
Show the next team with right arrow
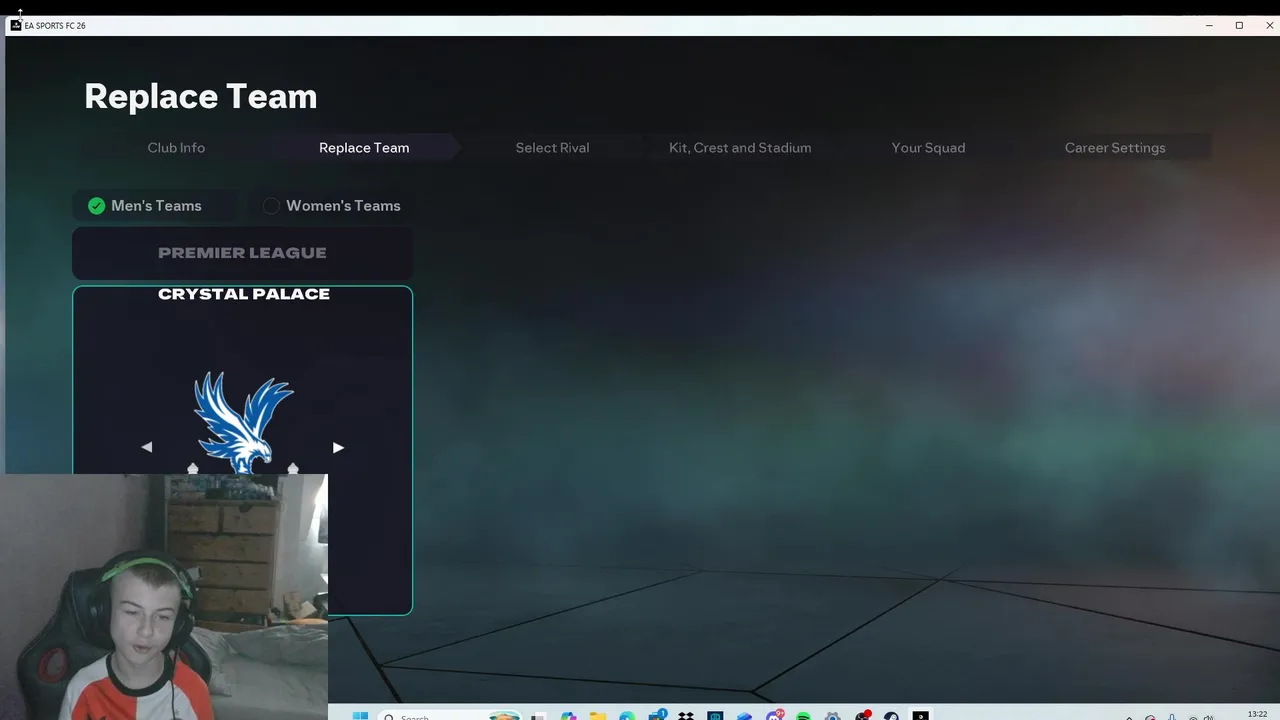tap(338, 447)
